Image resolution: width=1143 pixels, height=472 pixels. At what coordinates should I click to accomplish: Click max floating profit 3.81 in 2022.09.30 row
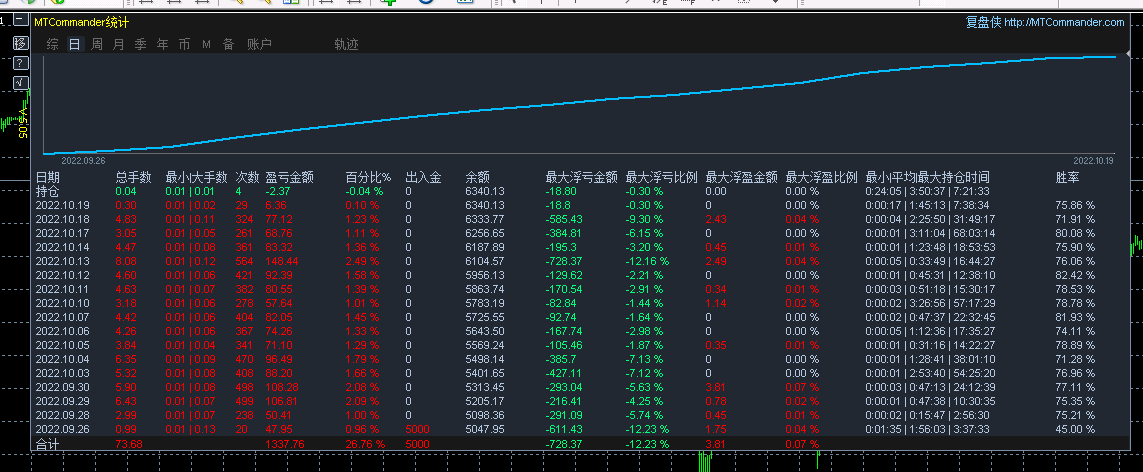coord(716,387)
